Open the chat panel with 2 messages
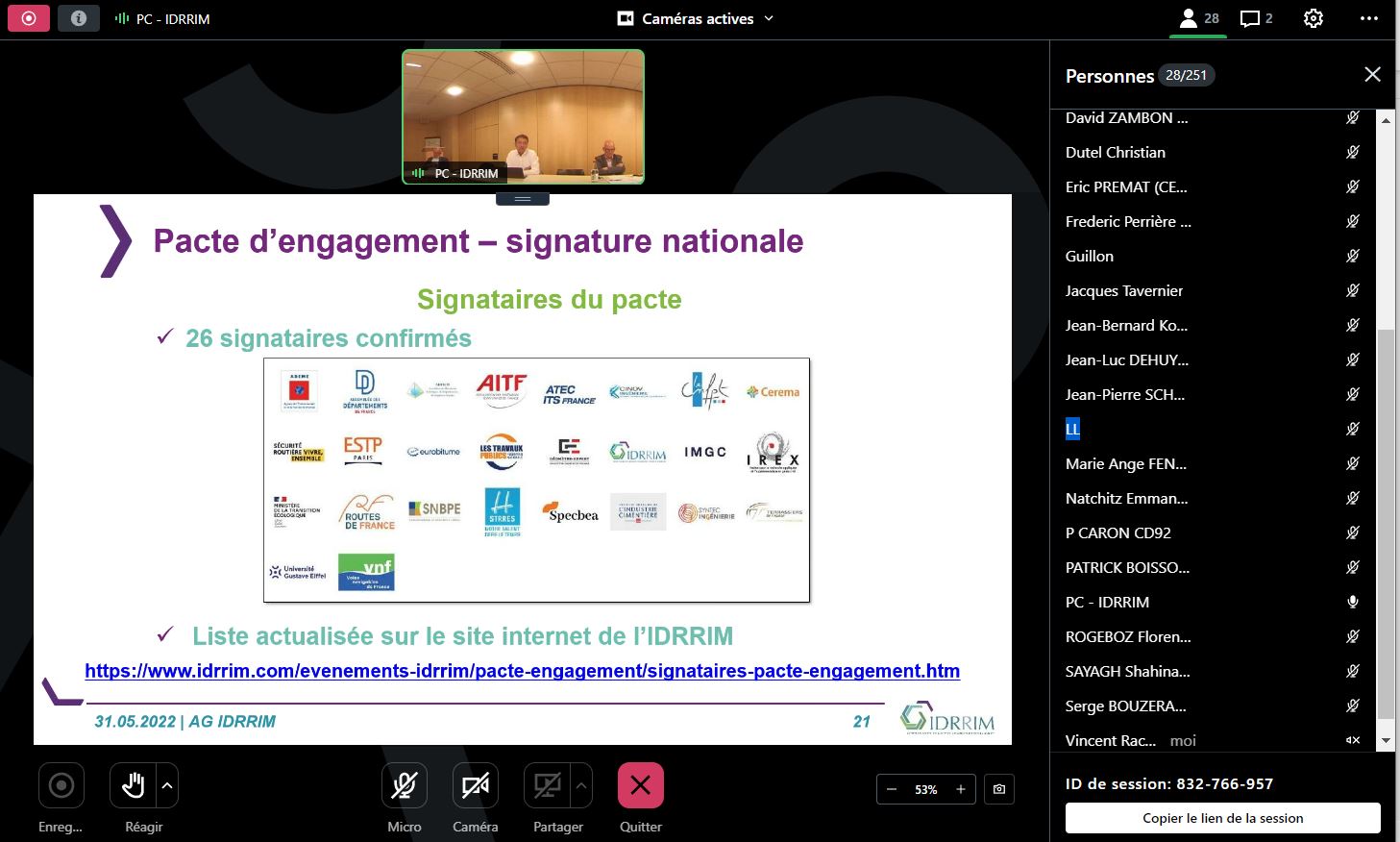Viewport: 1400px width, 842px height. (1256, 18)
